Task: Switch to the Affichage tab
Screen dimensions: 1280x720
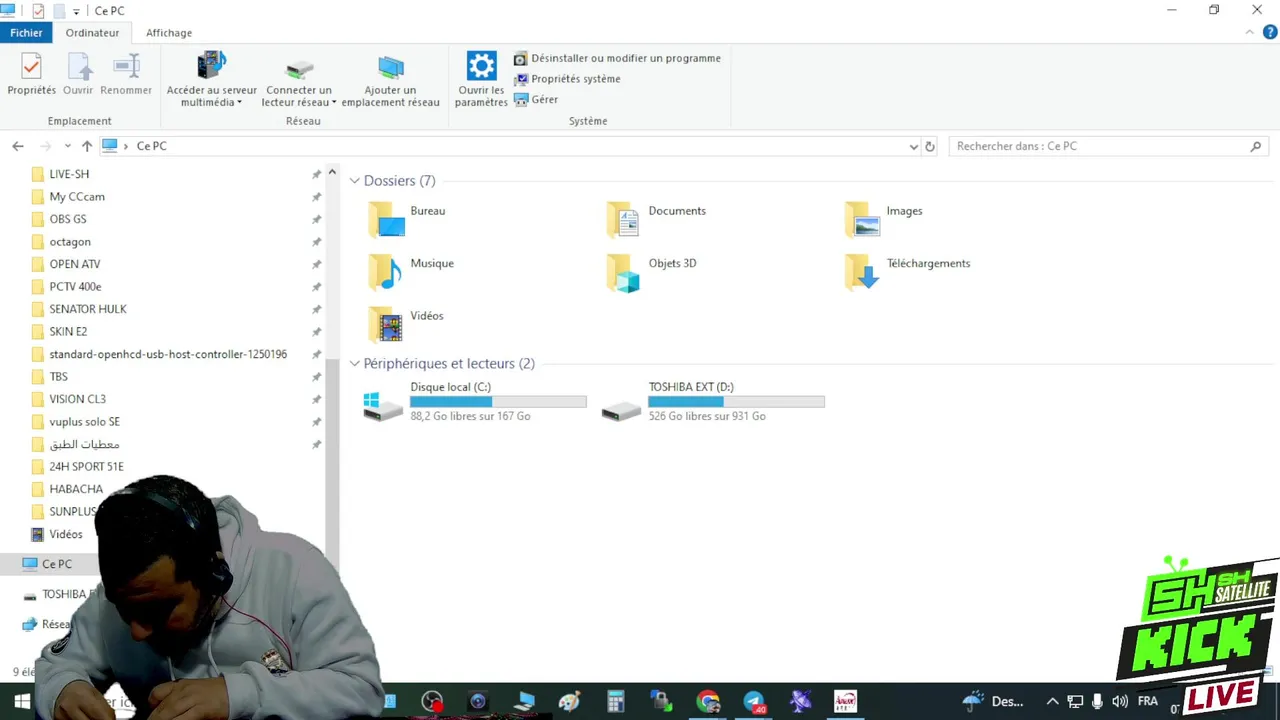Action: tap(169, 33)
